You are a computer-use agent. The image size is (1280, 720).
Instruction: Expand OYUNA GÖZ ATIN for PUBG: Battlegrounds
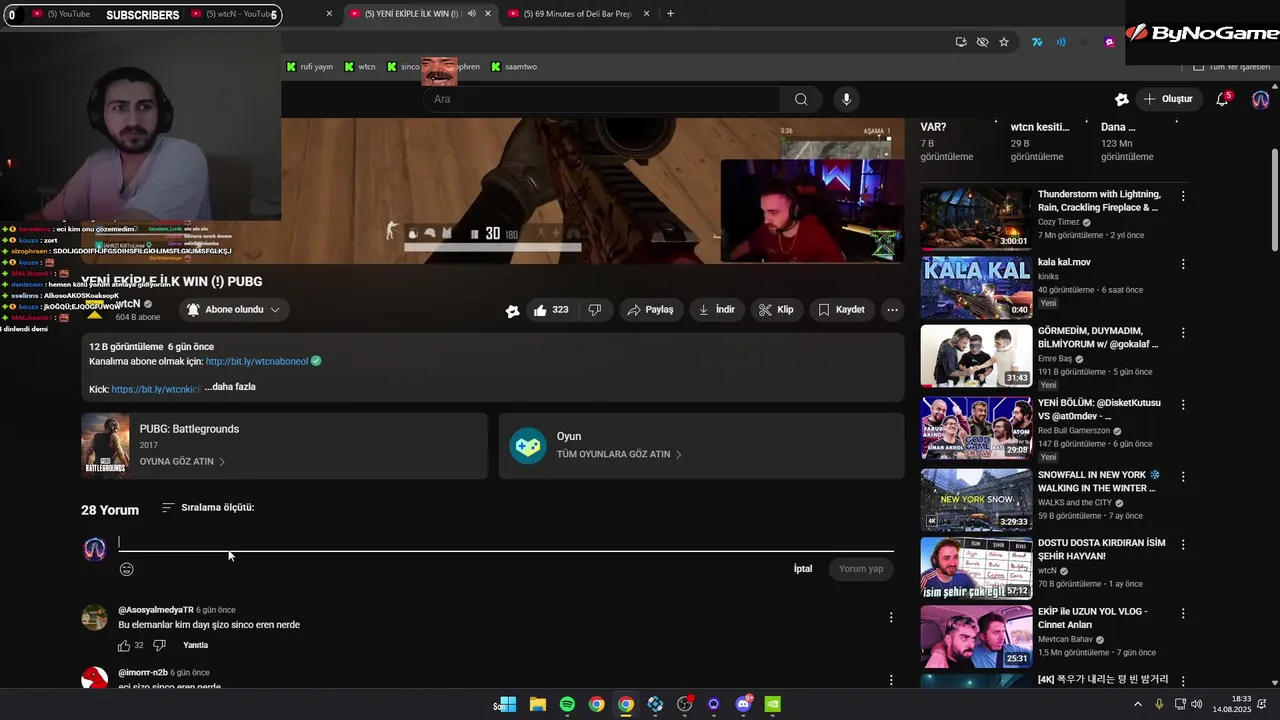coord(182,462)
